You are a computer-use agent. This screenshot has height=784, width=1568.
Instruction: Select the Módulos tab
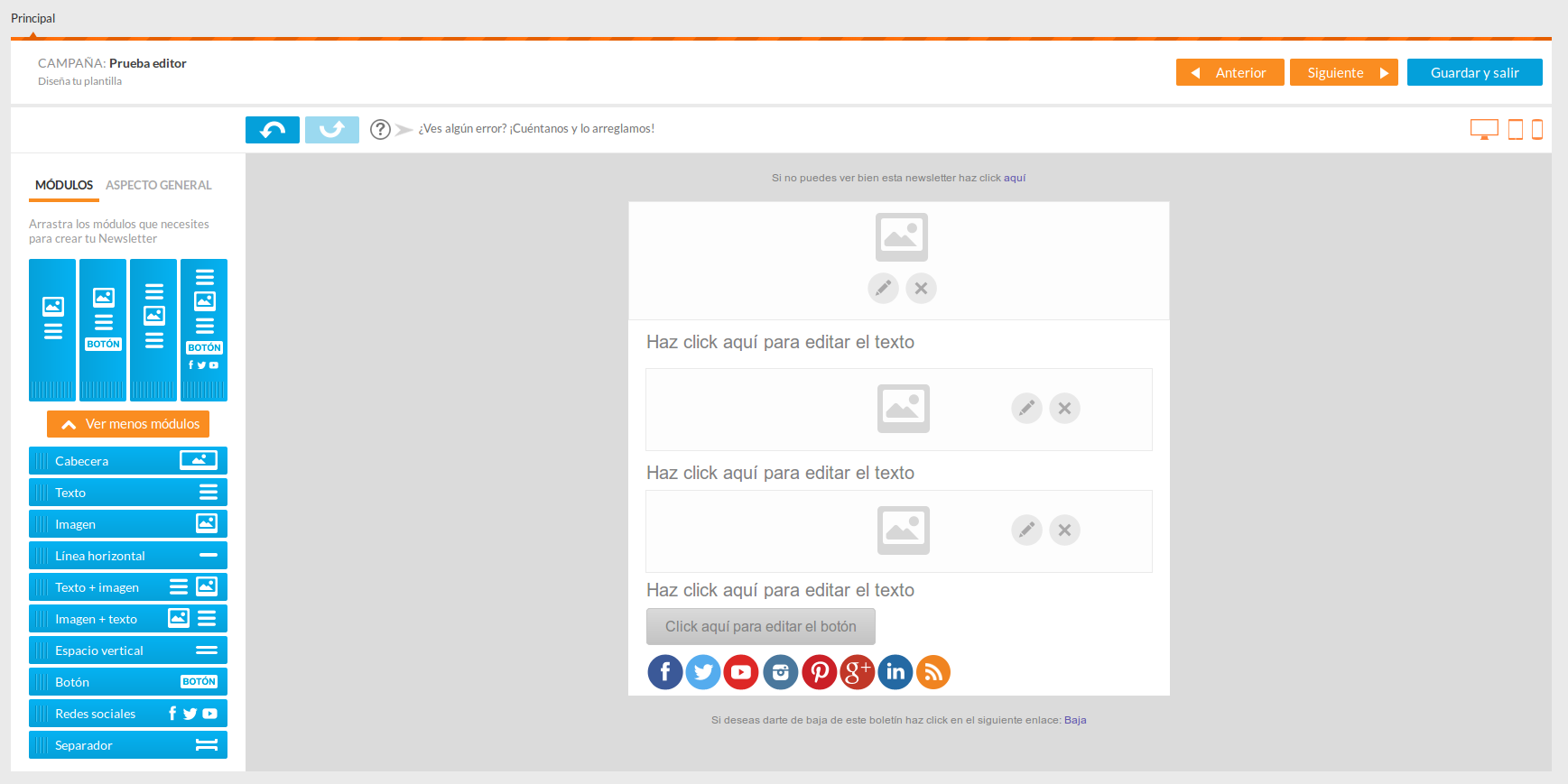(x=64, y=185)
